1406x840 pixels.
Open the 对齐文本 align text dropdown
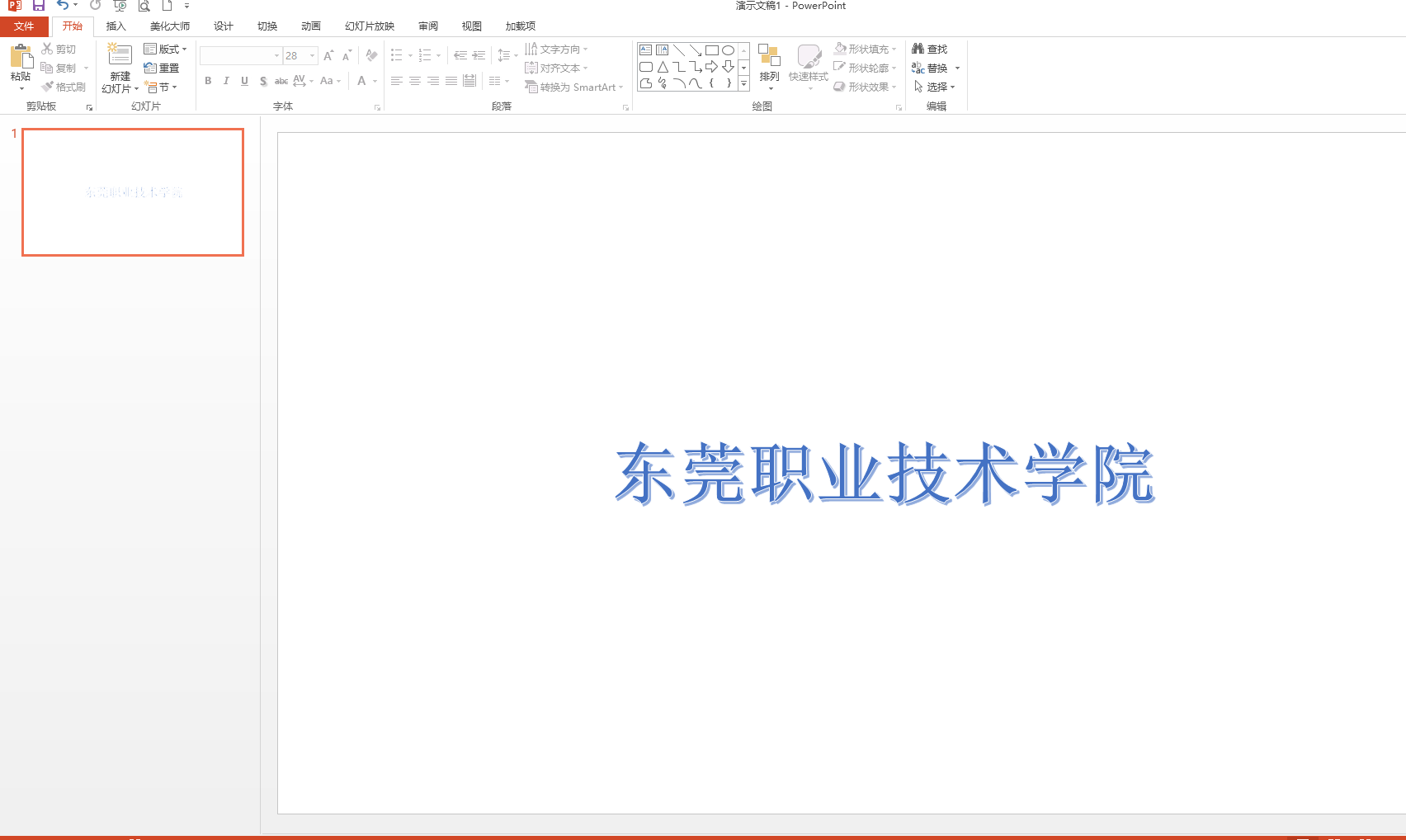[556, 68]
